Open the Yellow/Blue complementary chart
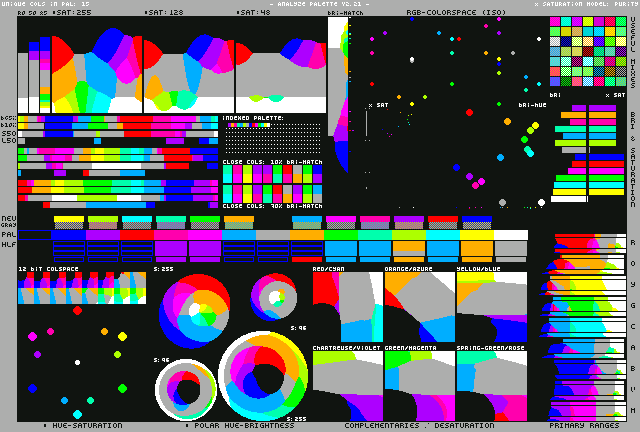 point(491,307)
